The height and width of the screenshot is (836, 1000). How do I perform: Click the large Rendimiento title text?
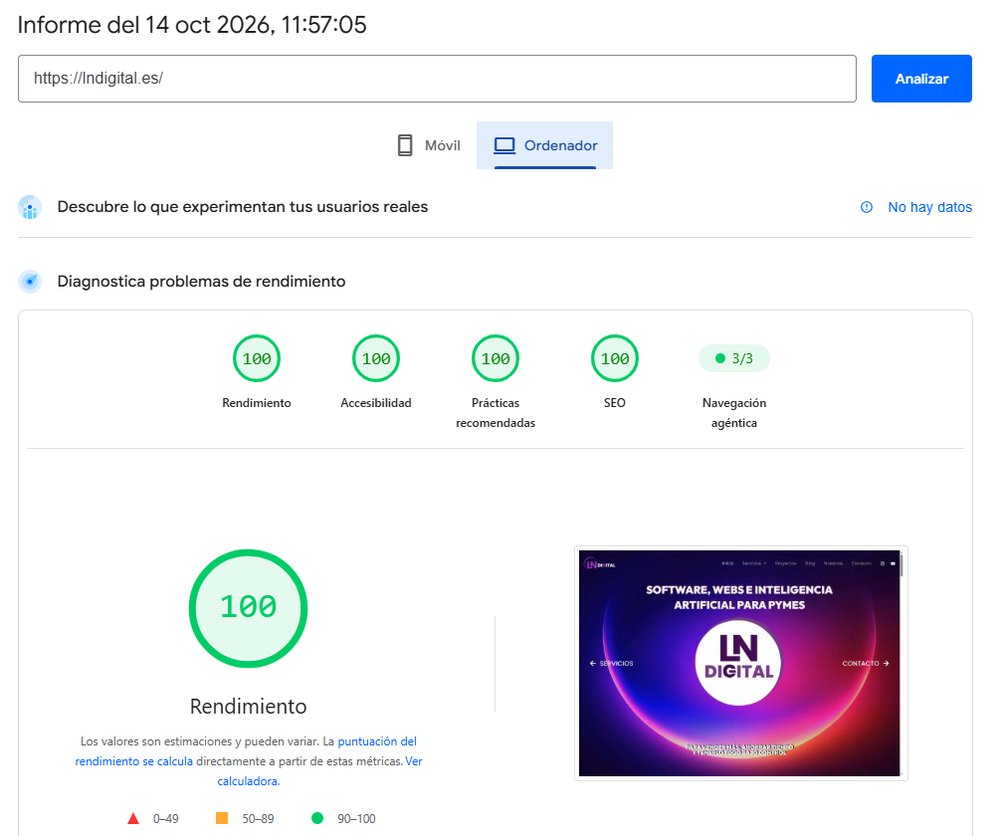tap(248, 706)
